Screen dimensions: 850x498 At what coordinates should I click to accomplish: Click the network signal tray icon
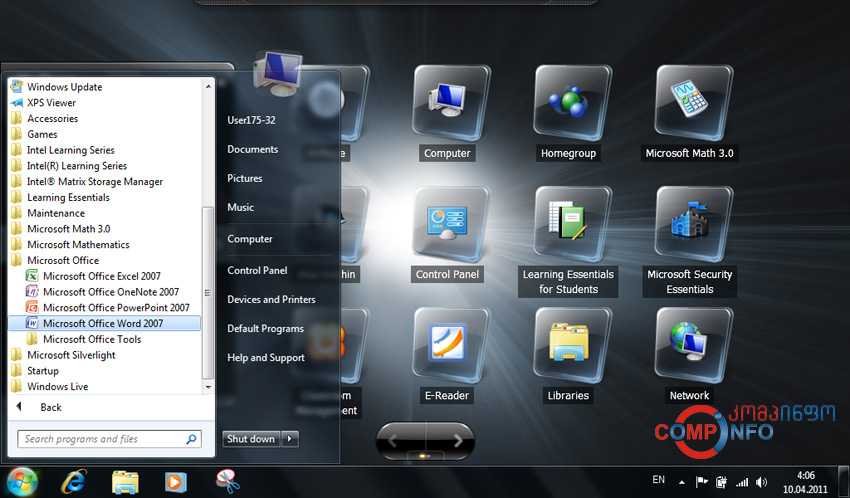742,482
